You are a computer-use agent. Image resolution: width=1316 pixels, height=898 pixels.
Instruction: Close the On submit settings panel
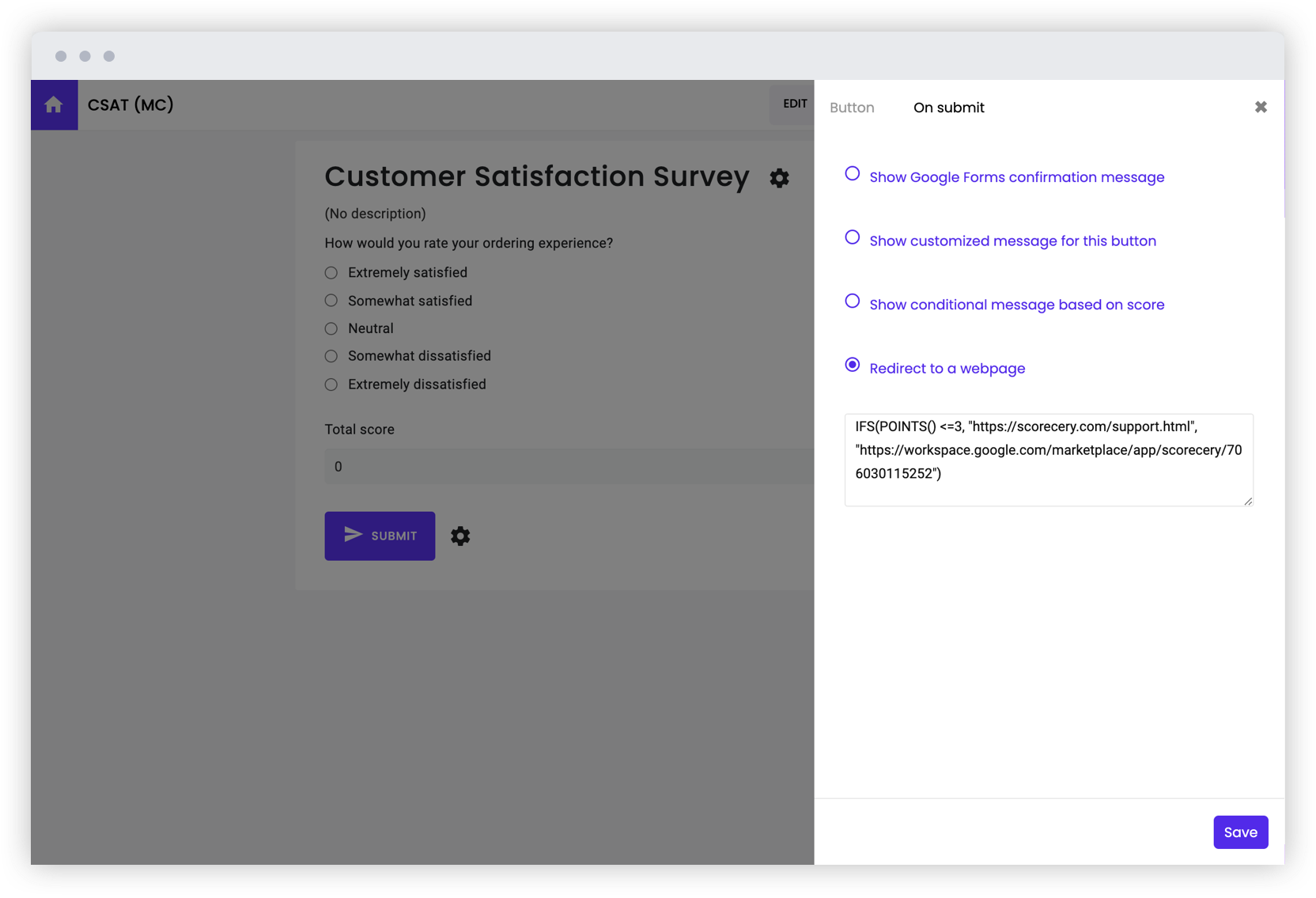tap(1261, 107)
